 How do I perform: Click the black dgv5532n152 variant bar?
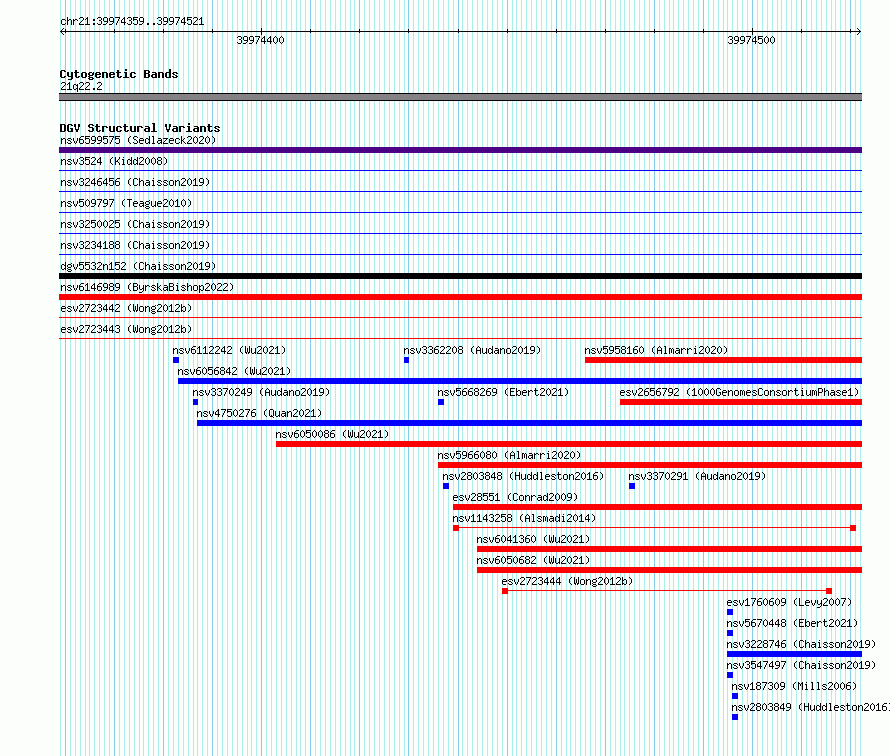coord(460,276)
